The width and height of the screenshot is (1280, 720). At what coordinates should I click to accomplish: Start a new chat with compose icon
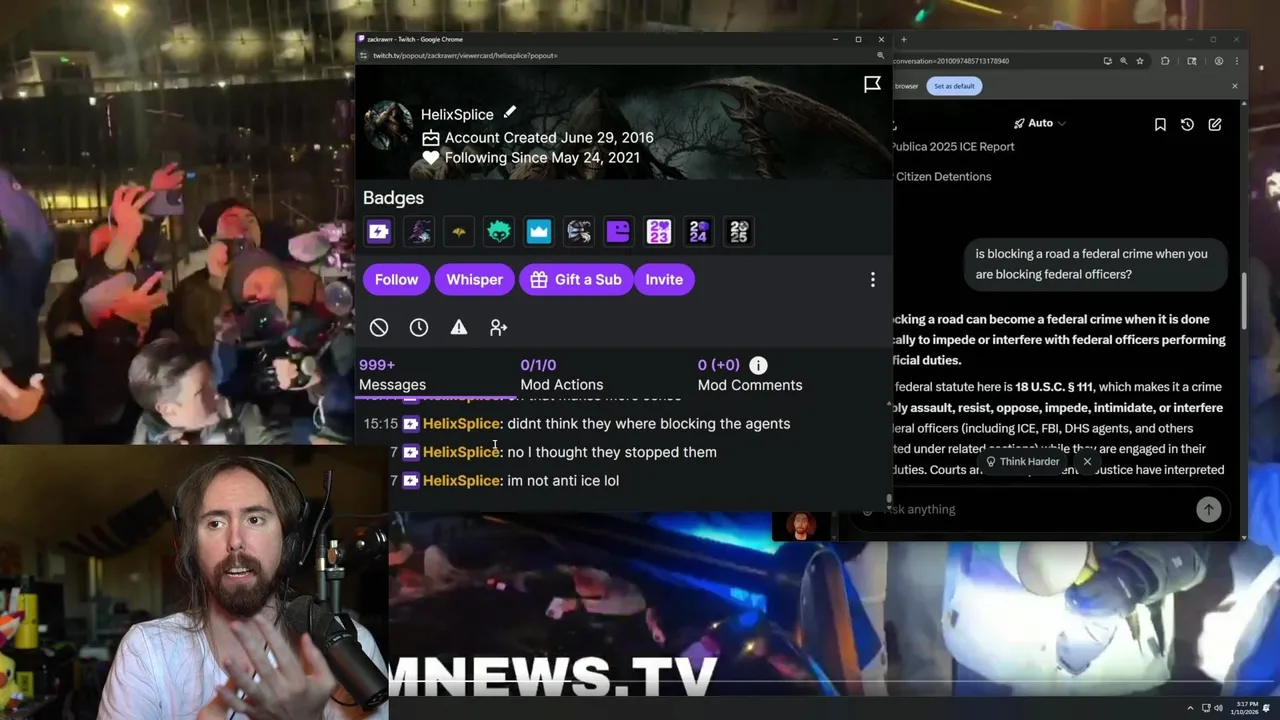(1214, 125)
